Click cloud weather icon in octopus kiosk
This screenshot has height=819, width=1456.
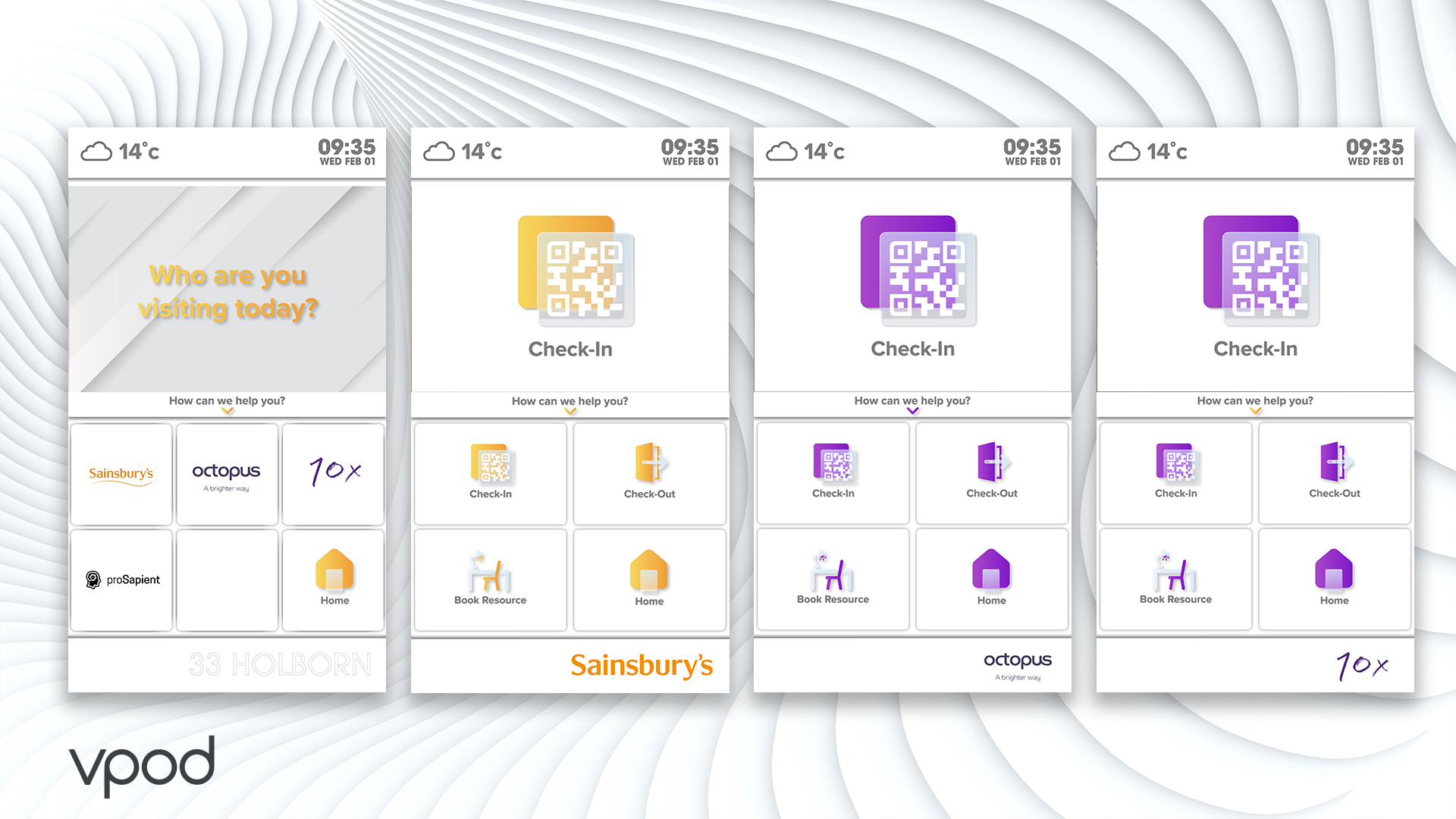782,152
